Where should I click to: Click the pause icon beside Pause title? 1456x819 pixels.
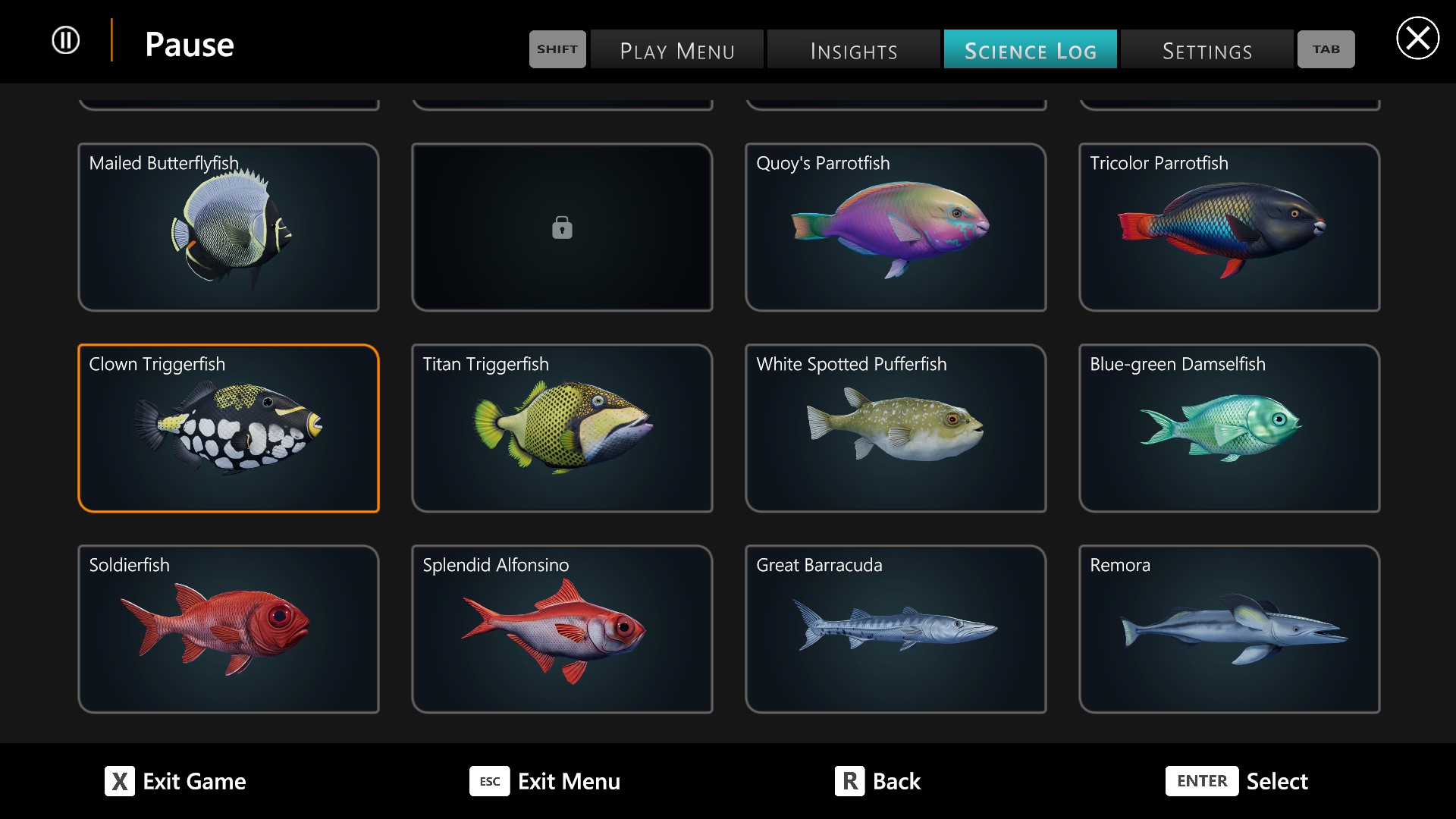click(66, 40)
